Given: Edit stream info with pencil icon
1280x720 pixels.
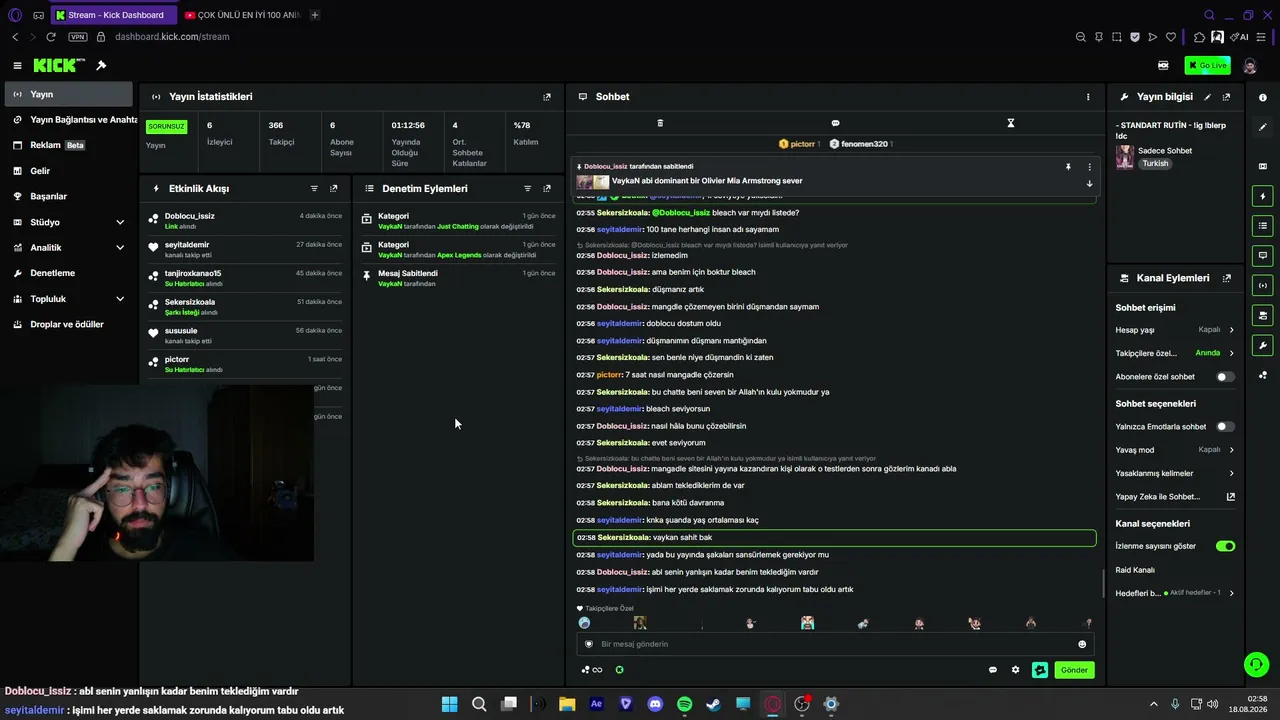Looking at the screenshot, I should [x=1207, y=97].
